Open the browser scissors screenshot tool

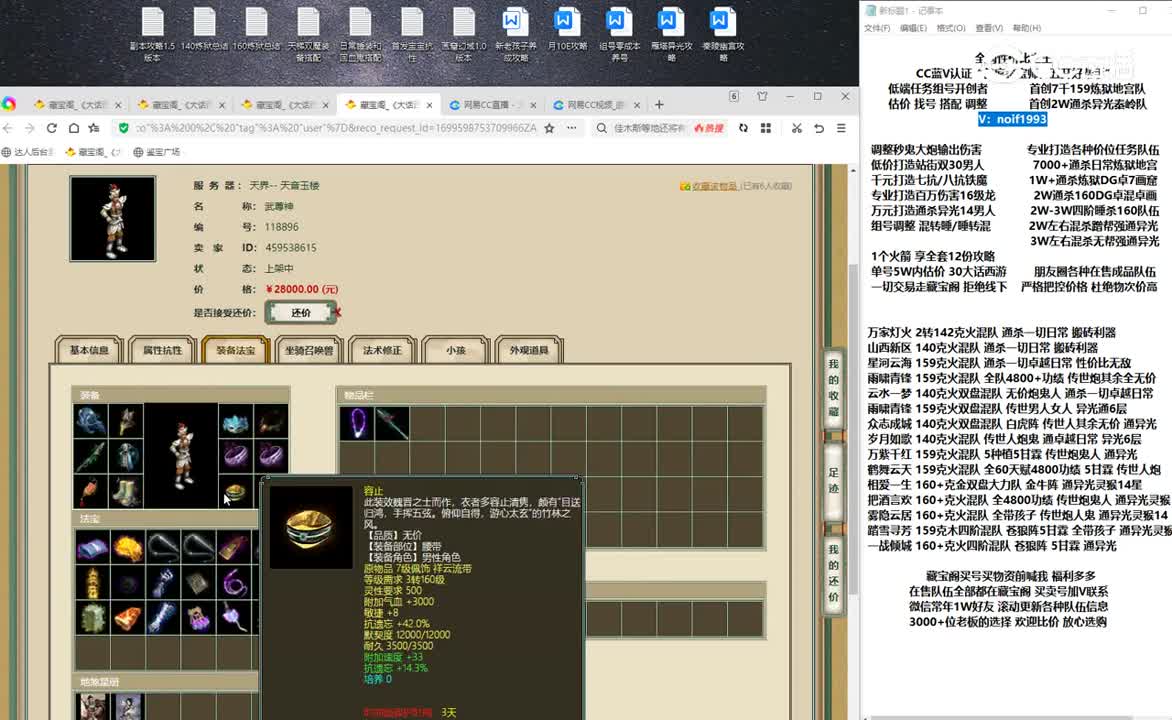797,128
